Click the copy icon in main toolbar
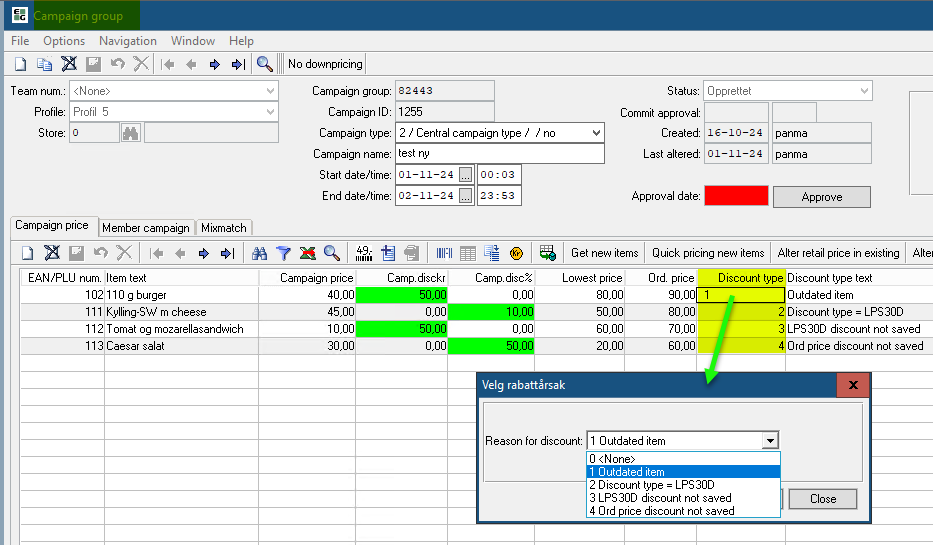Viewport: 933px width, 545px height. 44,64
